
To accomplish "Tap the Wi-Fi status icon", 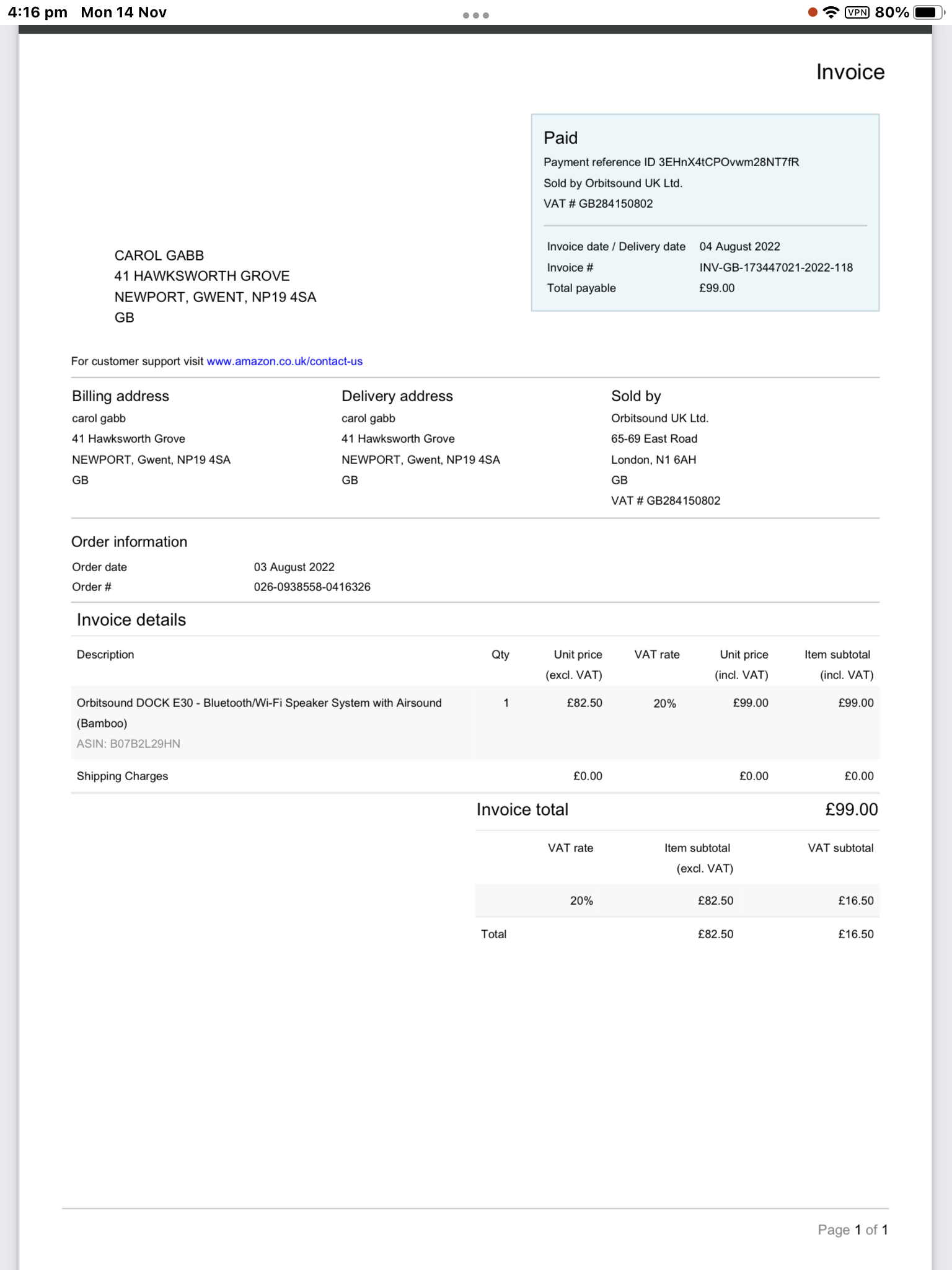I will point(831,12).
